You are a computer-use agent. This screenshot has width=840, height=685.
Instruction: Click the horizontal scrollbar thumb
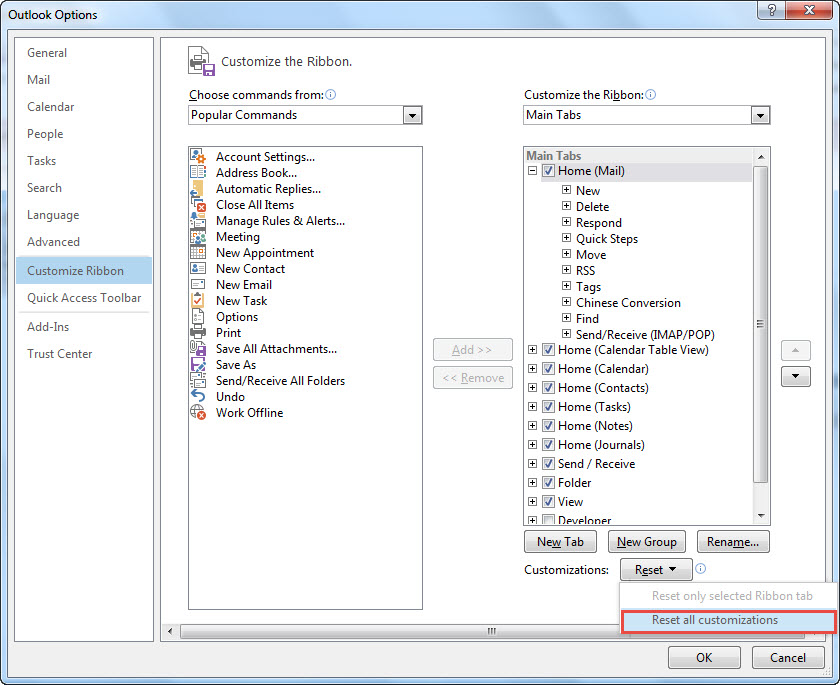coord(492,631)
